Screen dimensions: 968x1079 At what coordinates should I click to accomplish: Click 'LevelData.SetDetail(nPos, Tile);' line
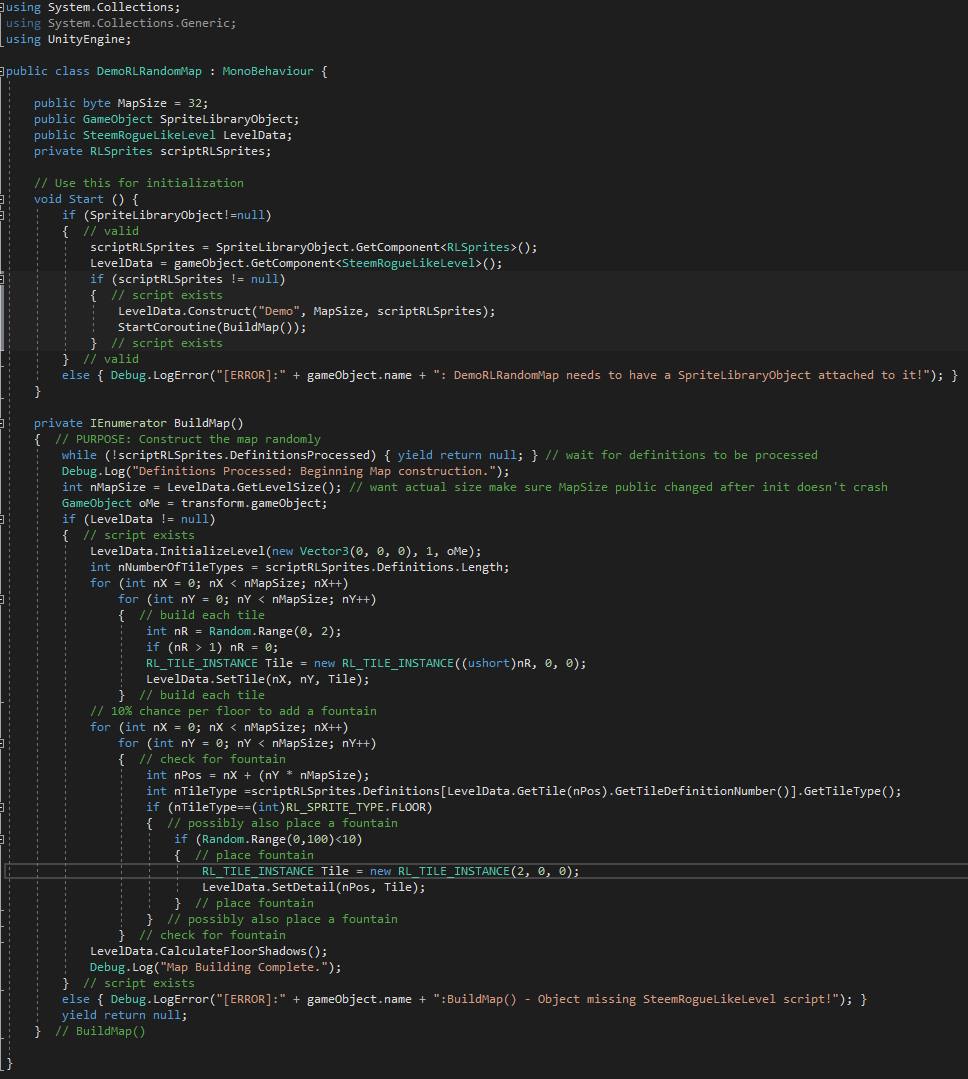pos(314,887)
